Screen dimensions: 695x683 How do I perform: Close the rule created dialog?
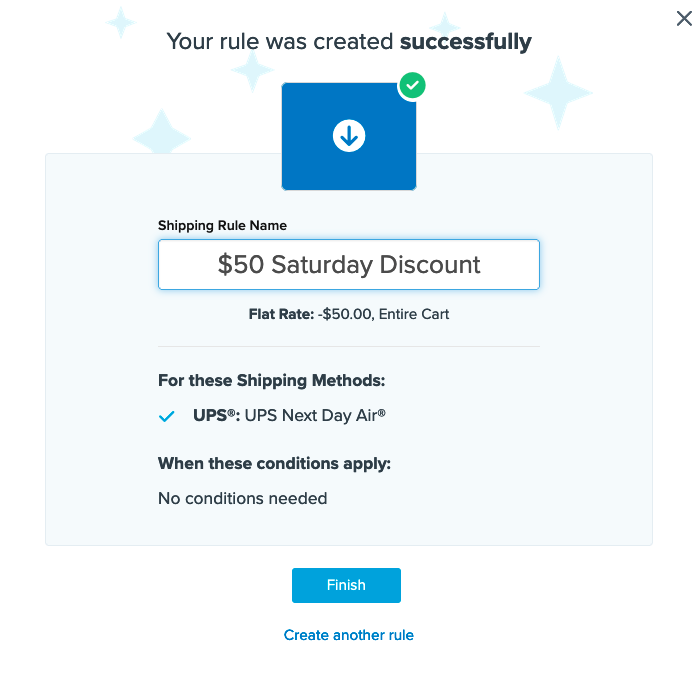pos(684,18)
